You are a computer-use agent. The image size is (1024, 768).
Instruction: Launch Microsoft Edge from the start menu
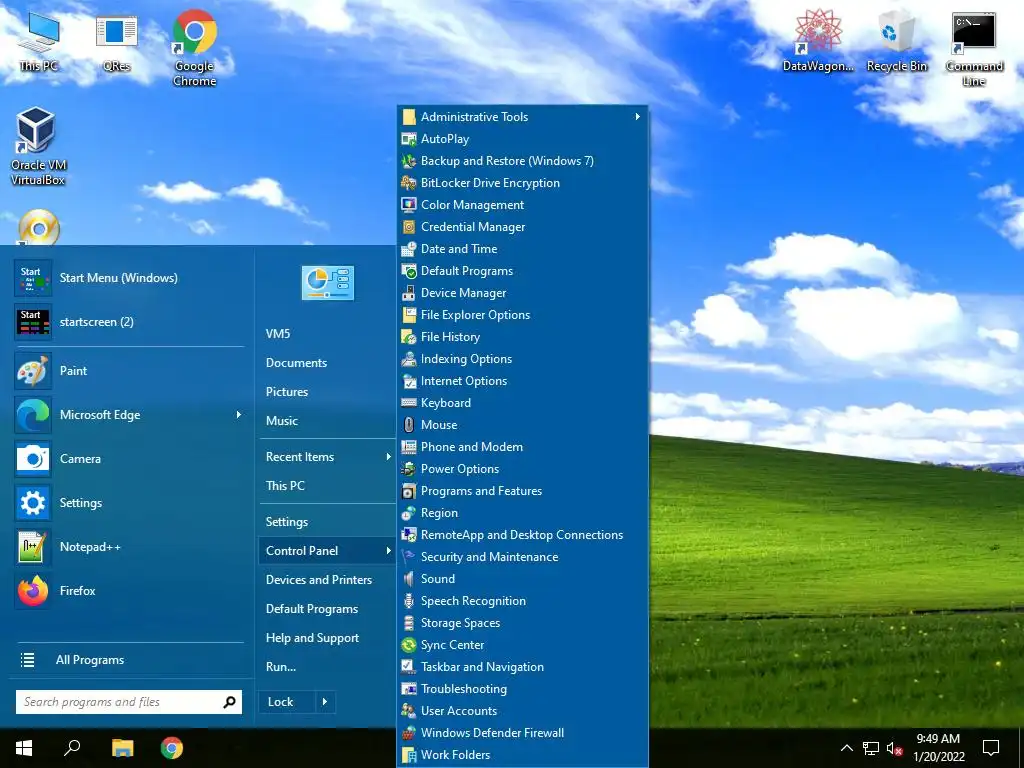129,415
